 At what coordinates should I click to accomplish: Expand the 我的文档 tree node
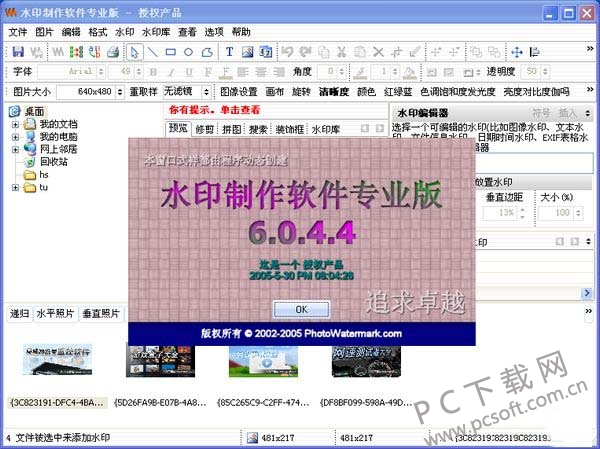pyautogui.click(x=15, y=124)
